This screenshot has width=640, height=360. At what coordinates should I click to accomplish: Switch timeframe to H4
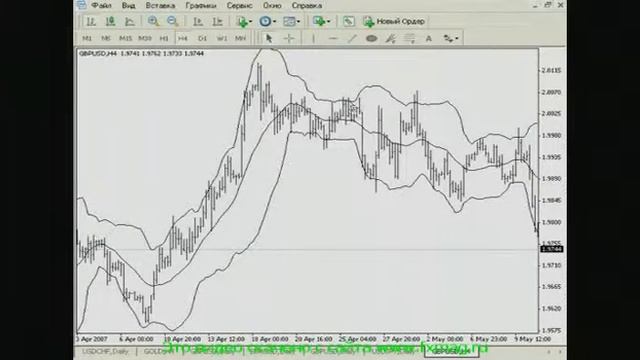(183, 38)
